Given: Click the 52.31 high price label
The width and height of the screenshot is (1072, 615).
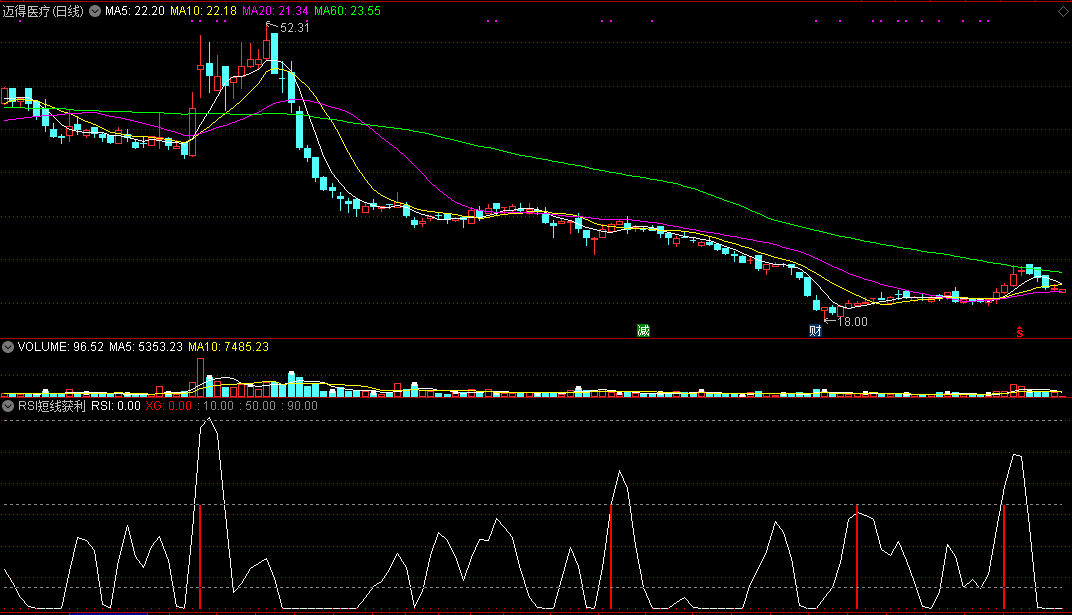Looking at the screenshot, I should tap(295, 28).
